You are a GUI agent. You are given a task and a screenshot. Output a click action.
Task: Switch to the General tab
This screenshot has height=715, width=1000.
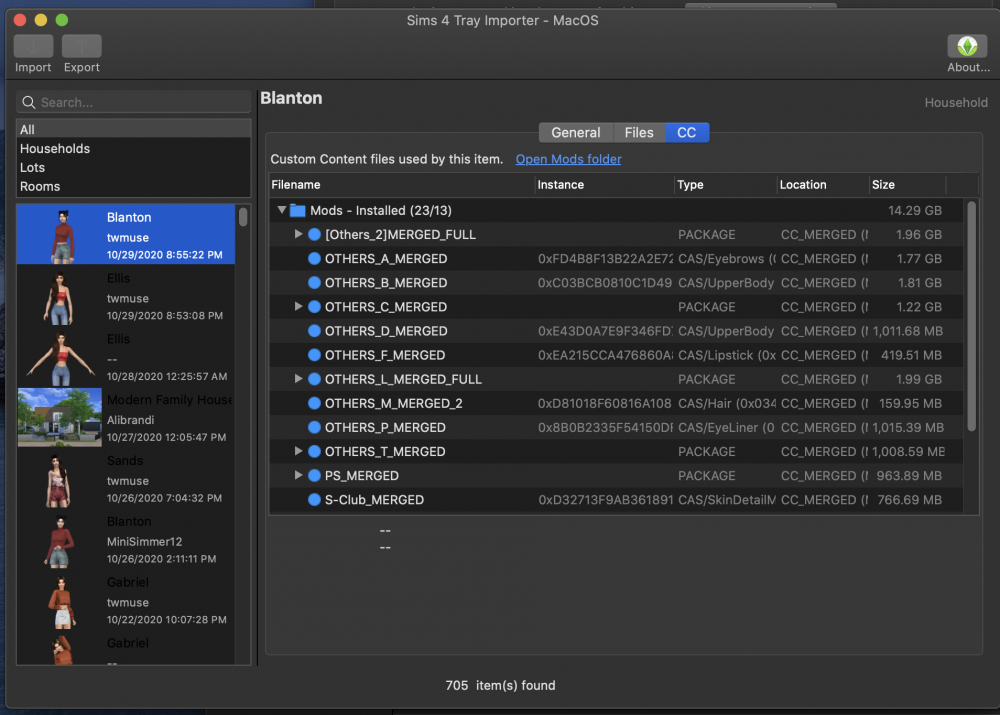[x=575, y=133]
